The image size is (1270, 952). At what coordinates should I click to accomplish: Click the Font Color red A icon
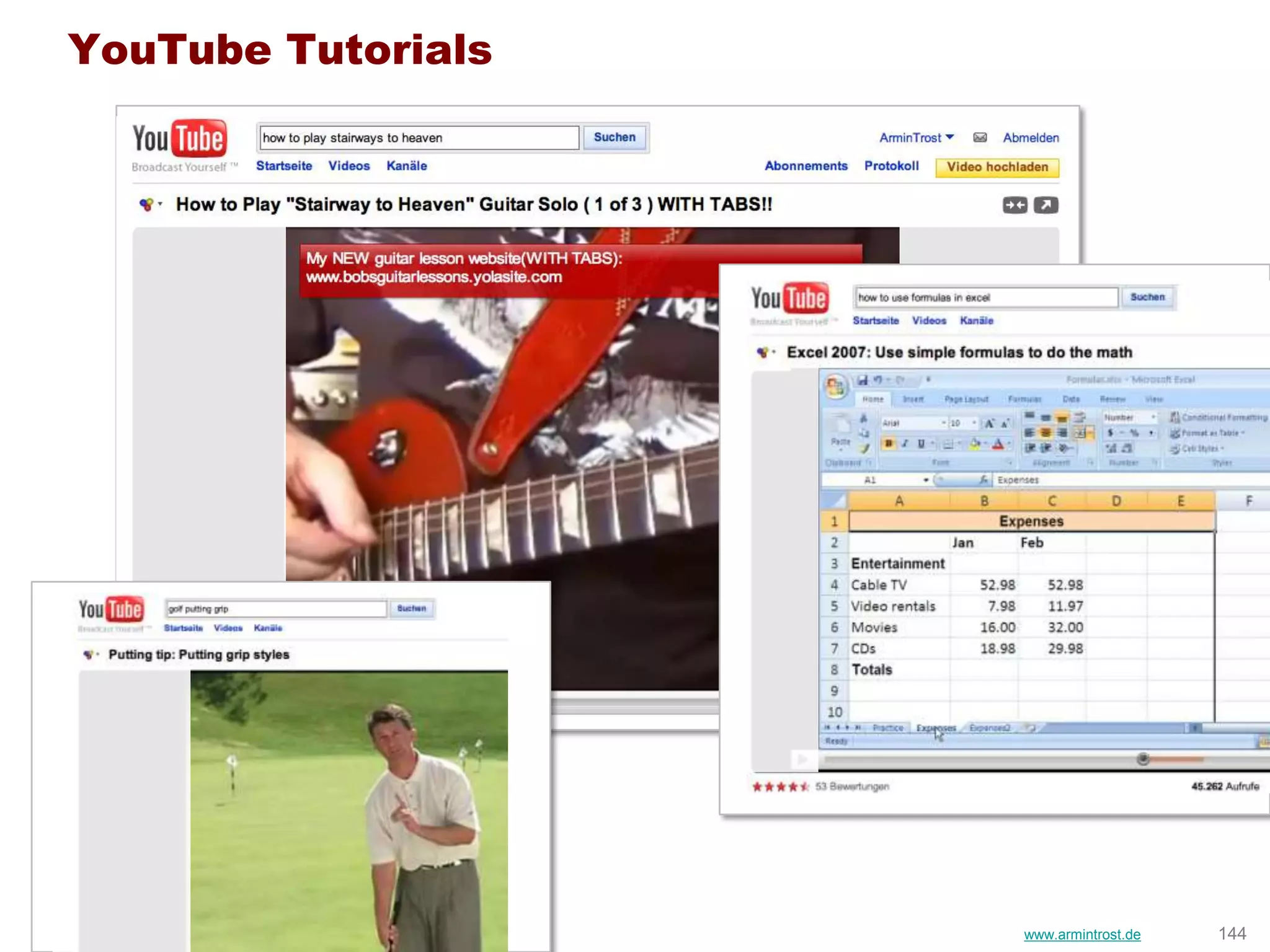pos(998,444)
